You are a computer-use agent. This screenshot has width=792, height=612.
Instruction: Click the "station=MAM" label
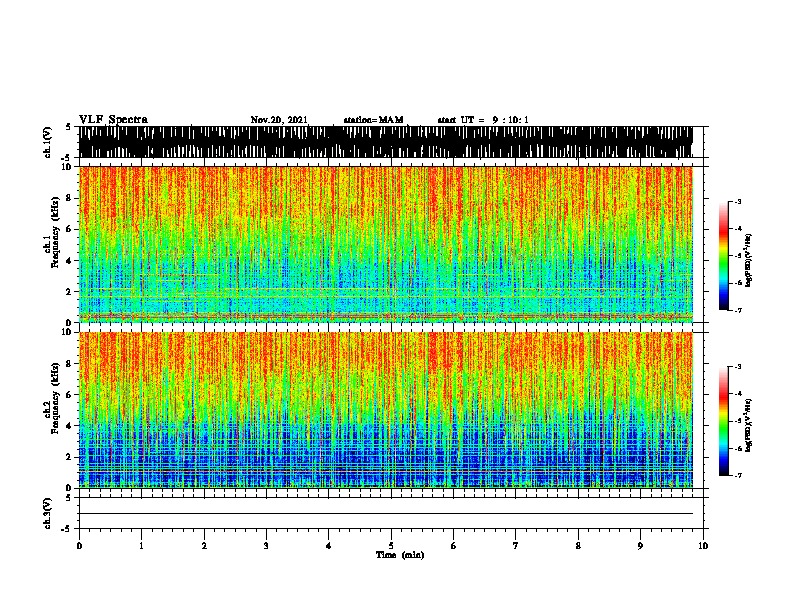coord(373,120)
